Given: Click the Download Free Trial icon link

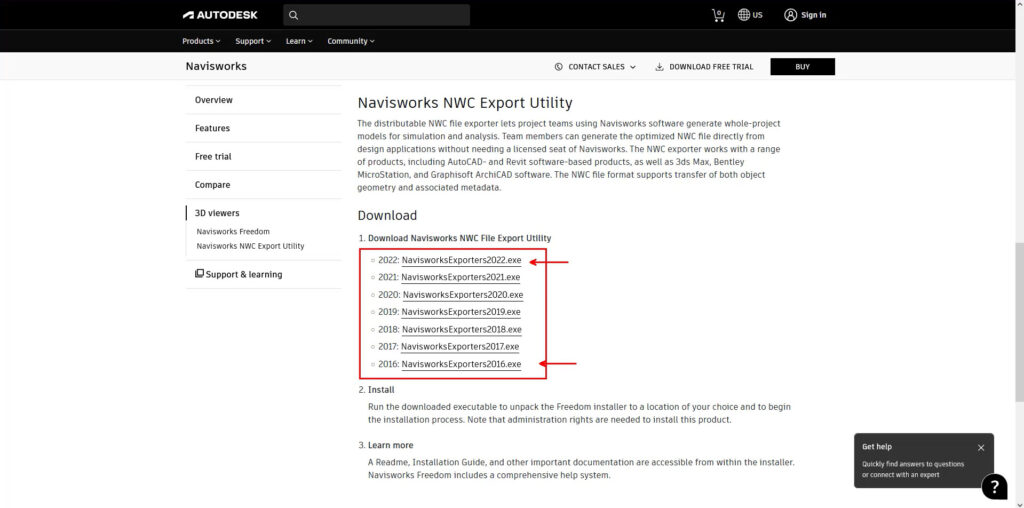Looking at the screenshot, I should pyautogui.click(x=660, y=67).
